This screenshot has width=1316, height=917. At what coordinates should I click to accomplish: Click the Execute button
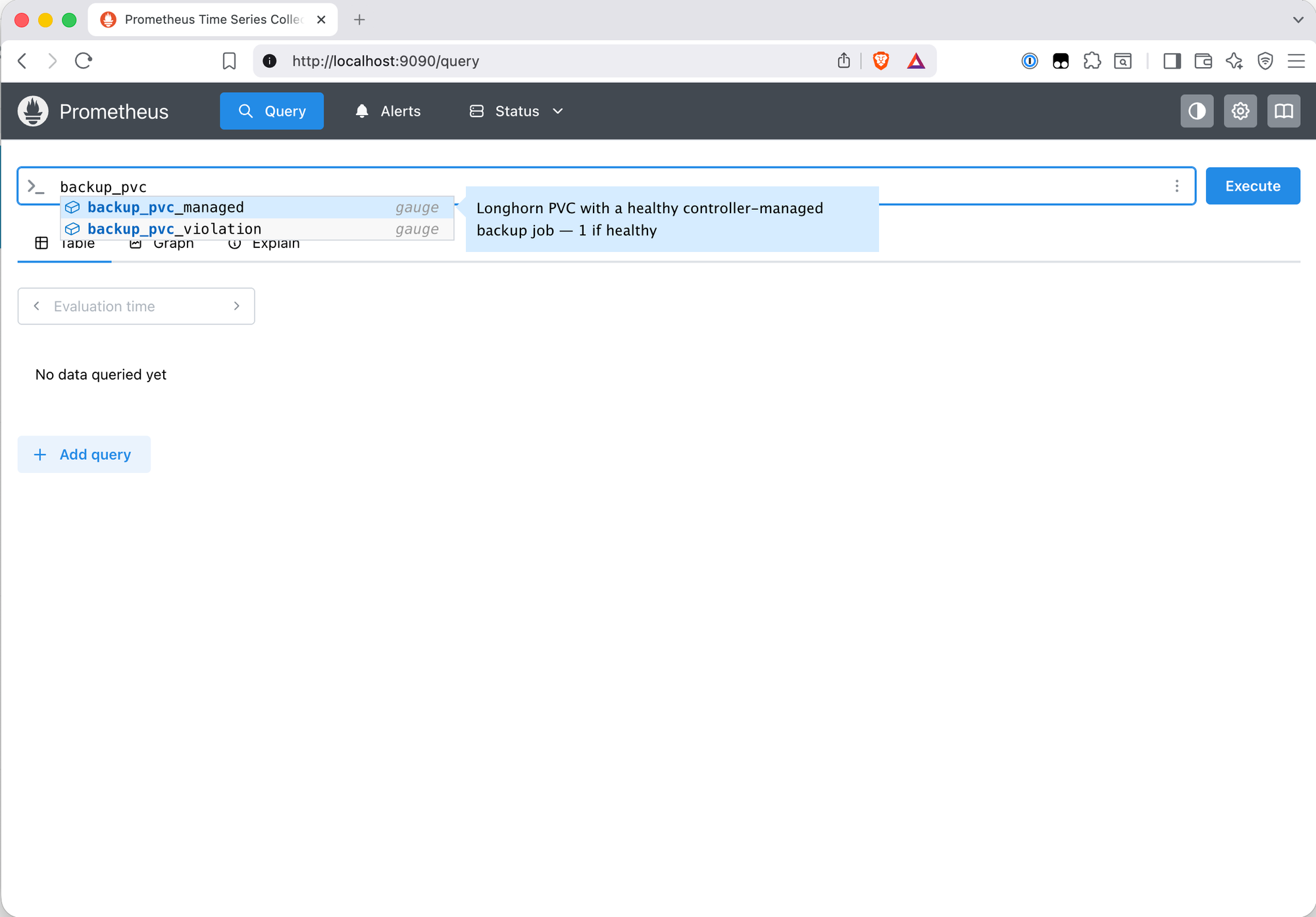pyautogui.click(x=1253, y=186)
